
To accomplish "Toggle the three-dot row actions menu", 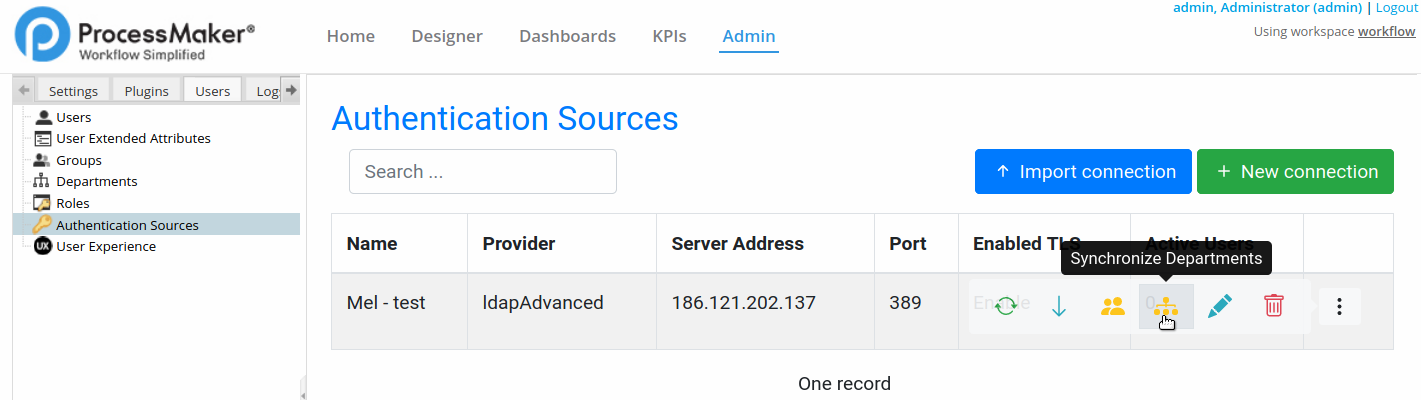I will tap(1340, 306).
